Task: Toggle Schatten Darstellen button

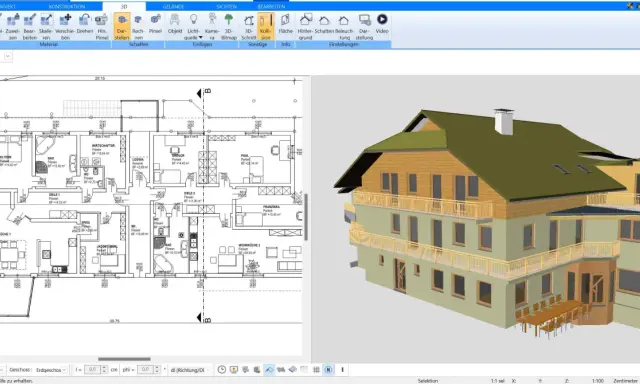Action: pos(122,27)
